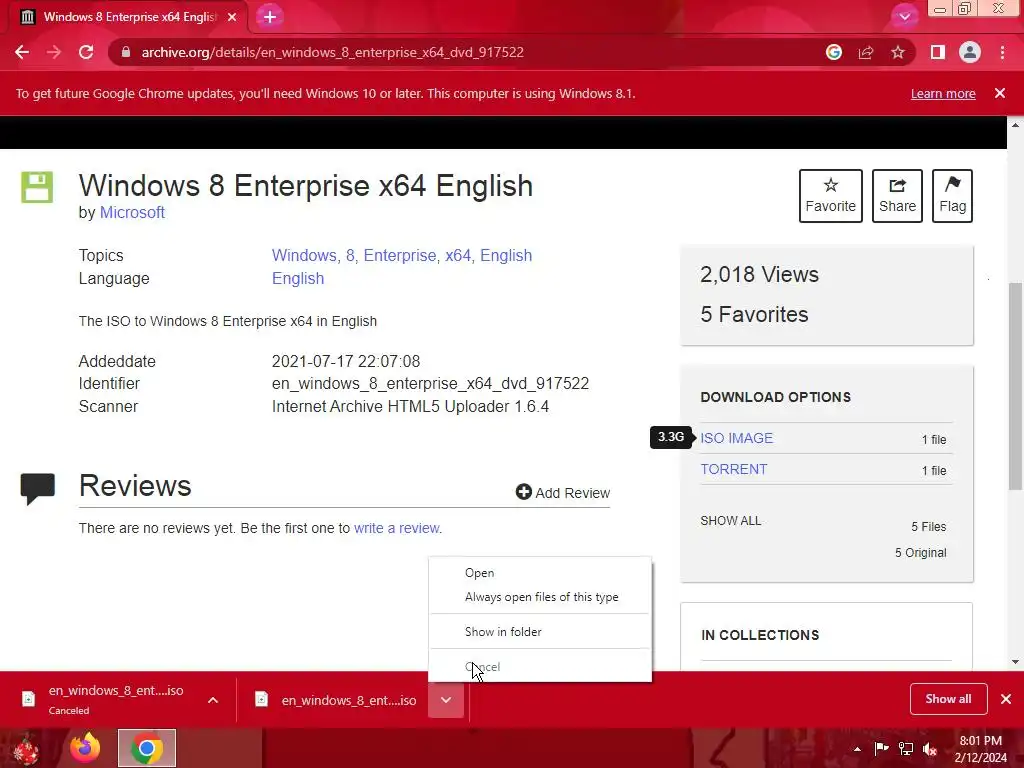Open the clock showing 8:01 PM
1024x768 pixels.
point(980,749)
